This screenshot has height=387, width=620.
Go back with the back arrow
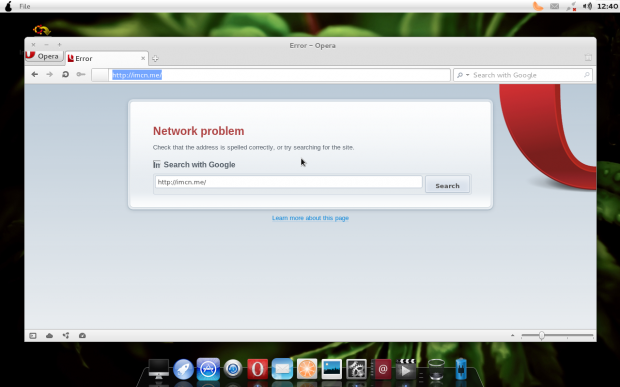[x=35, y=74]
